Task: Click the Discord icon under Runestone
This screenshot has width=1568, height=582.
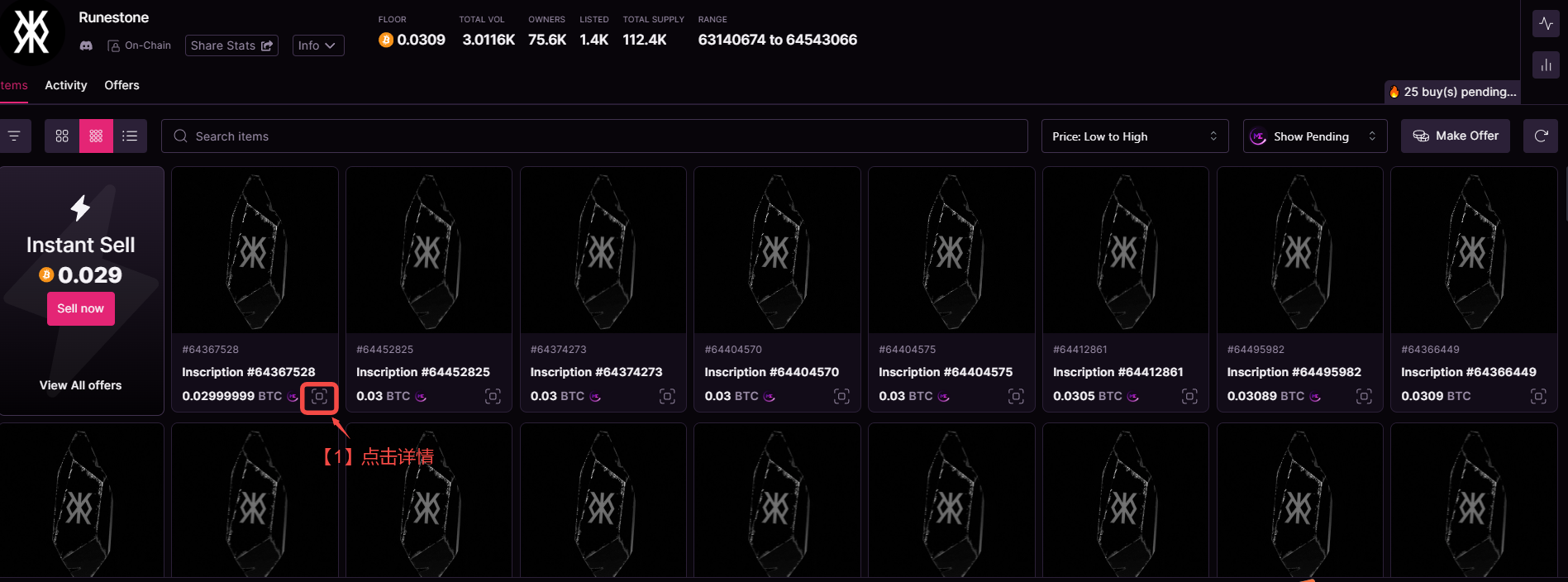Action: pos(86,45)
